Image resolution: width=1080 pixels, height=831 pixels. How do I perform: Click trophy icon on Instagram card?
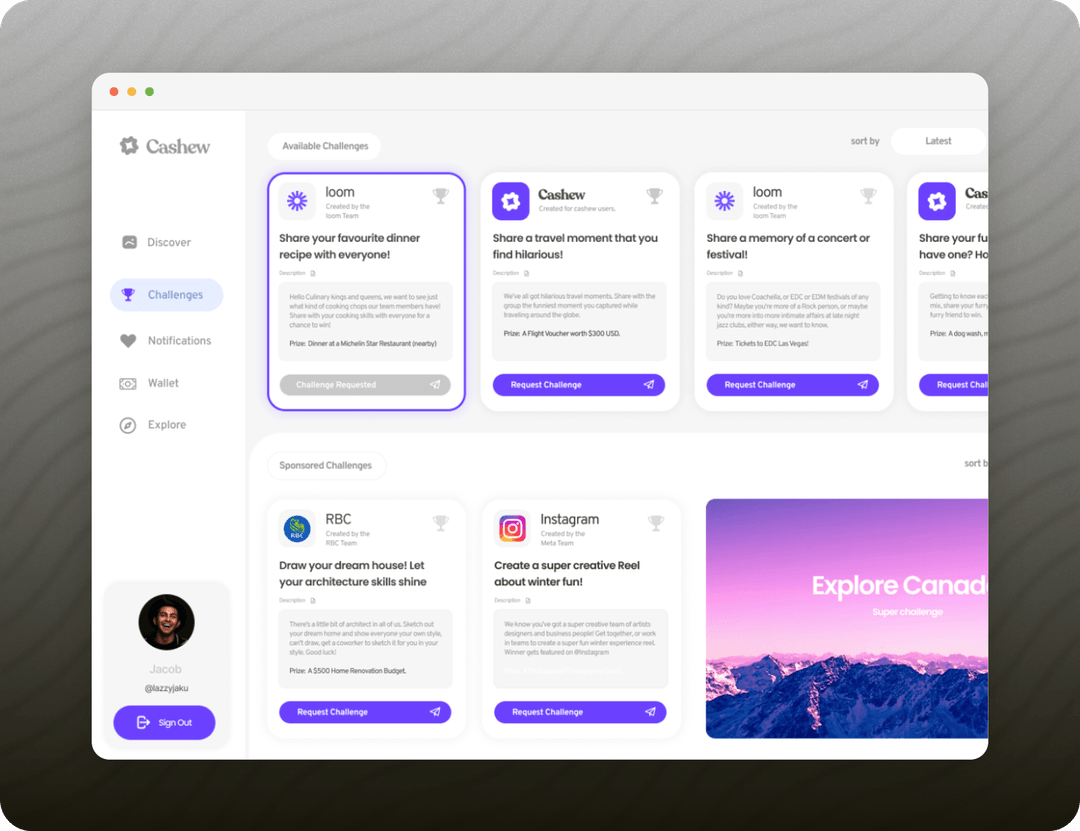click(656, 524)
